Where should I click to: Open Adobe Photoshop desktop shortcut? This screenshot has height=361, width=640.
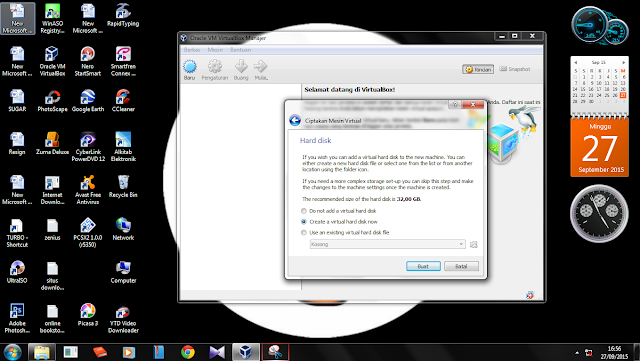17,318
